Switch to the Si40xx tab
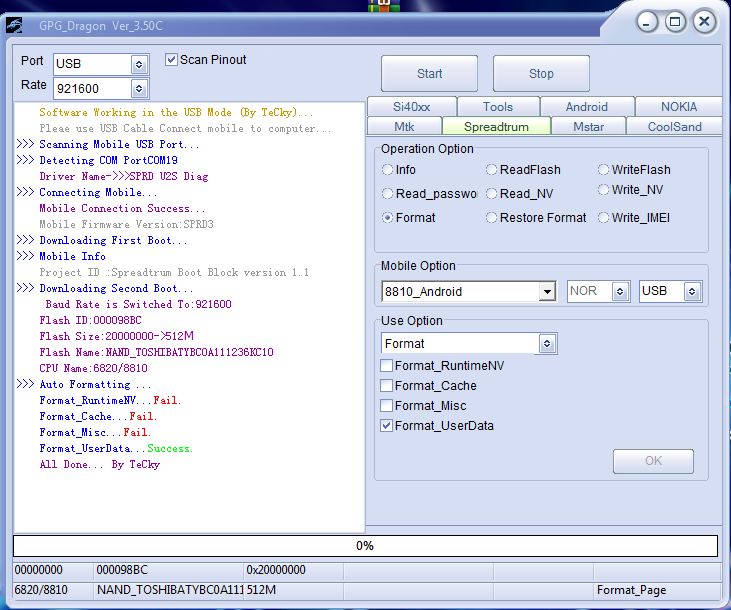Viewport: 731px width, 610px height. click(412, 107)
